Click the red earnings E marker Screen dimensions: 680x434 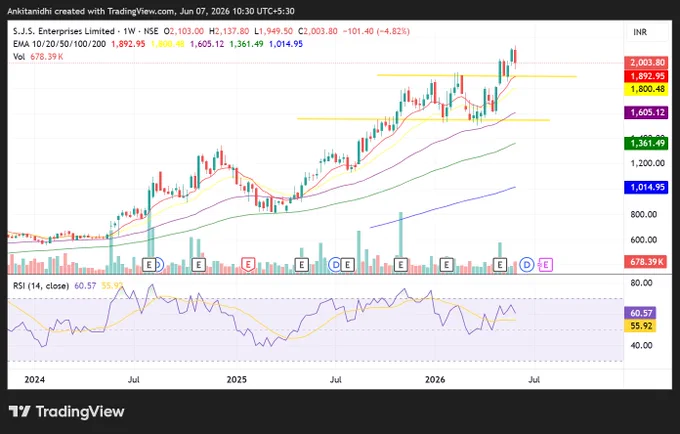[248, 264]
